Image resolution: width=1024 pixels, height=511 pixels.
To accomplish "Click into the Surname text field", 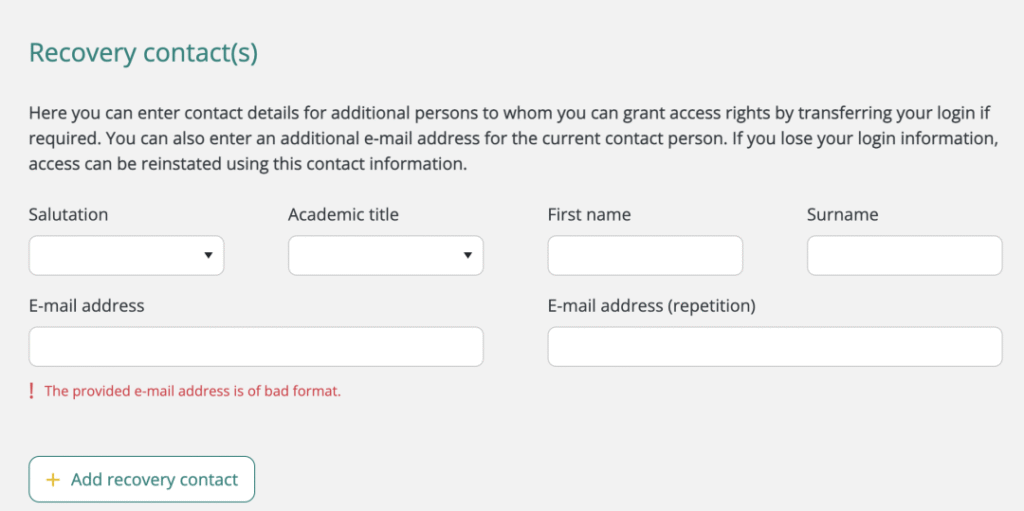I will pyautogui.click(x=904, y=256).
